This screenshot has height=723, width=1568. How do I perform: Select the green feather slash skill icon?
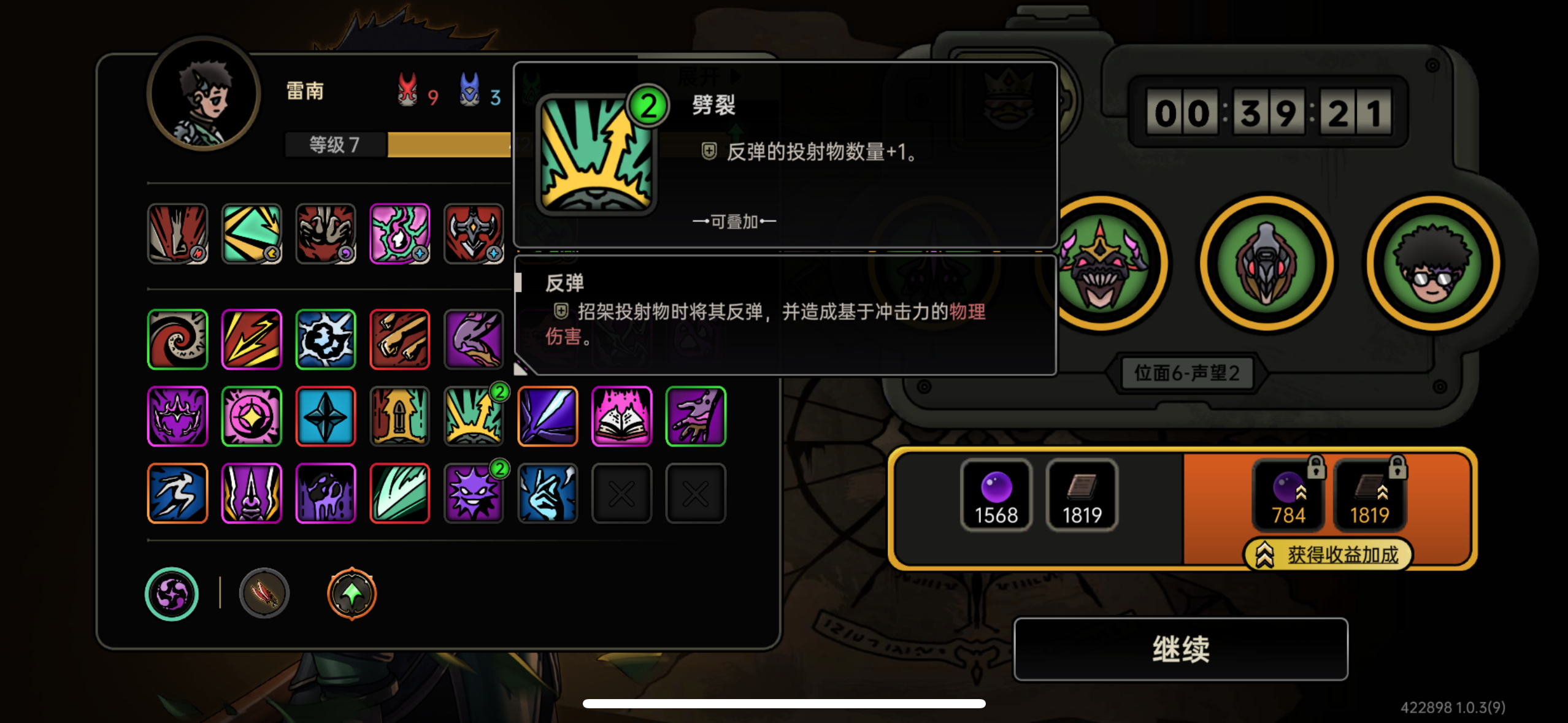point(399,493)
